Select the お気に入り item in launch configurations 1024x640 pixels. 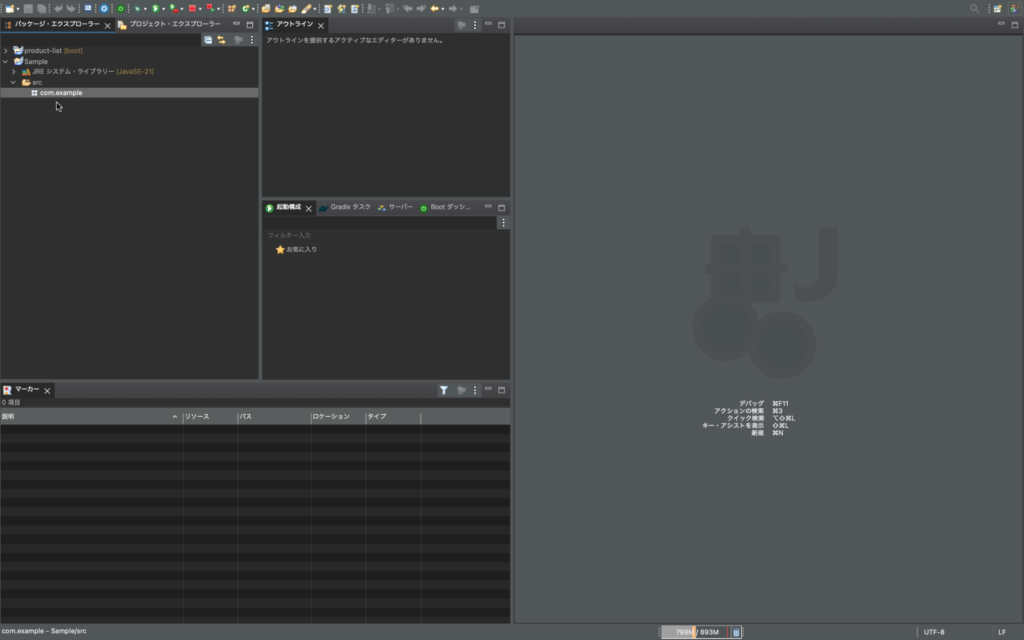click(301, 249)
